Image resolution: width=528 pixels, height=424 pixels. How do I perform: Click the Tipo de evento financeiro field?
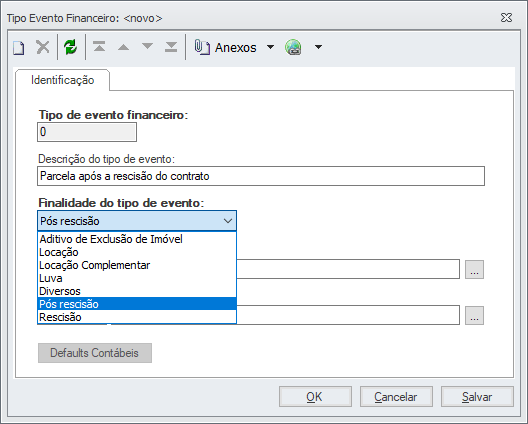click(x=87, y=132)
